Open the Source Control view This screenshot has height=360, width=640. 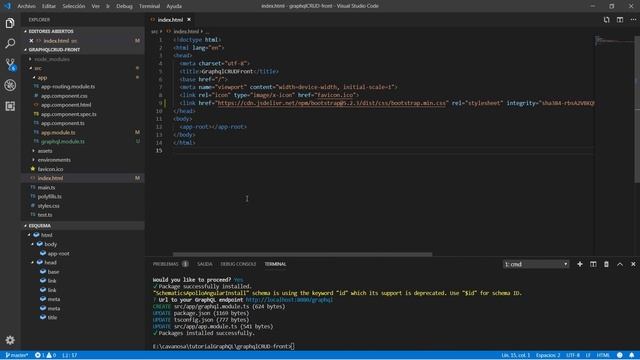click(x=10, y=64)
